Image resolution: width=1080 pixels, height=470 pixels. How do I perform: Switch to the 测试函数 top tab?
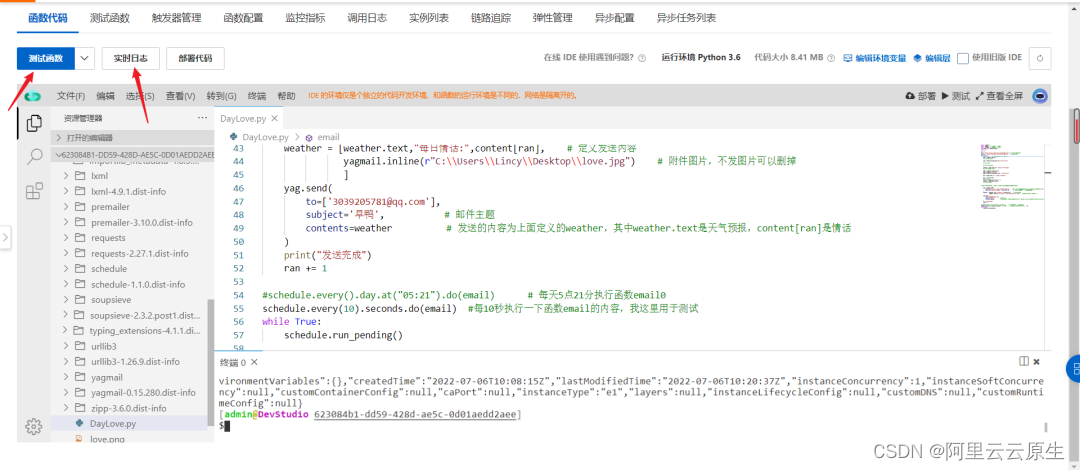[x=110, y=18]
